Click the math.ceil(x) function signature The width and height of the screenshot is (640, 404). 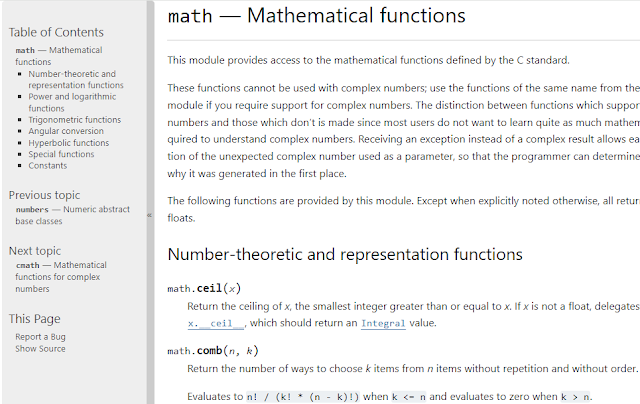pos(204,289)
